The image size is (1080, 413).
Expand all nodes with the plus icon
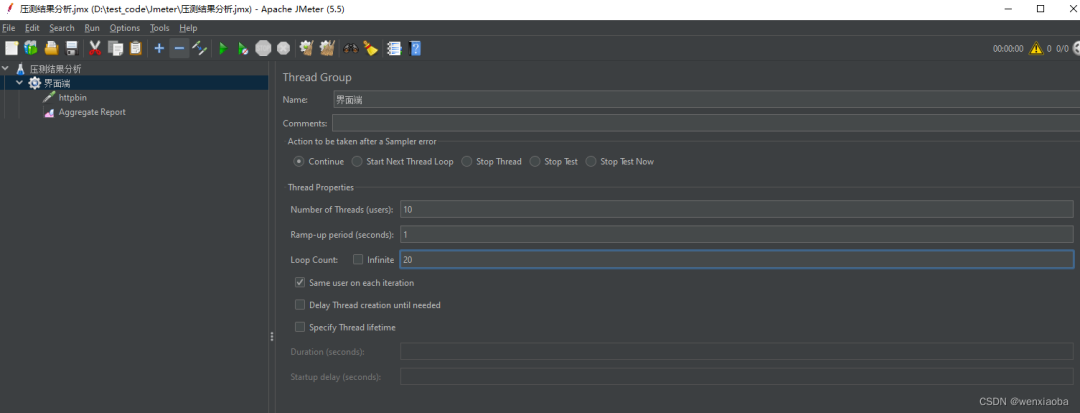[x=159, y=48]
